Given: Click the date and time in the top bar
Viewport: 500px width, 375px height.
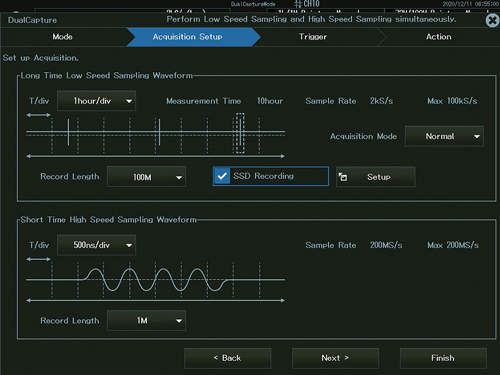Looking at the screenshot, I should [471, 4].
